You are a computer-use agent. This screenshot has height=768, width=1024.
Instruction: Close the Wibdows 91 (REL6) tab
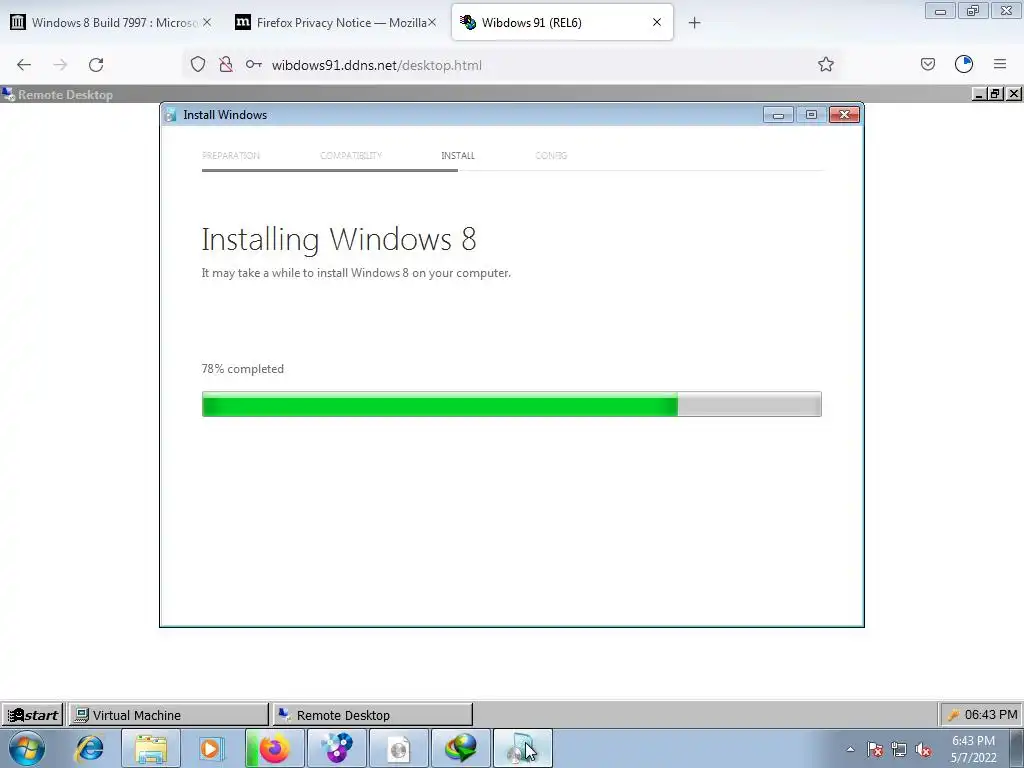coord(657,22)
